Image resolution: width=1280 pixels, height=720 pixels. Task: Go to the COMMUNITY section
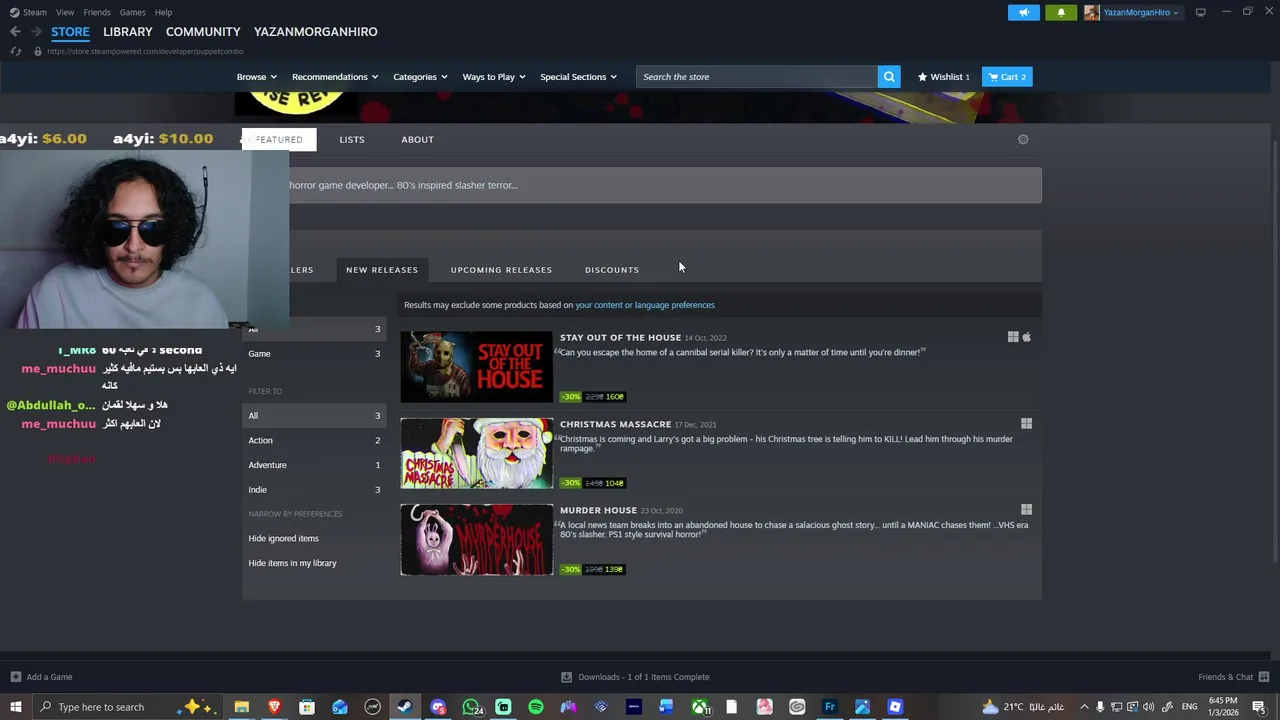pos(203,32)
